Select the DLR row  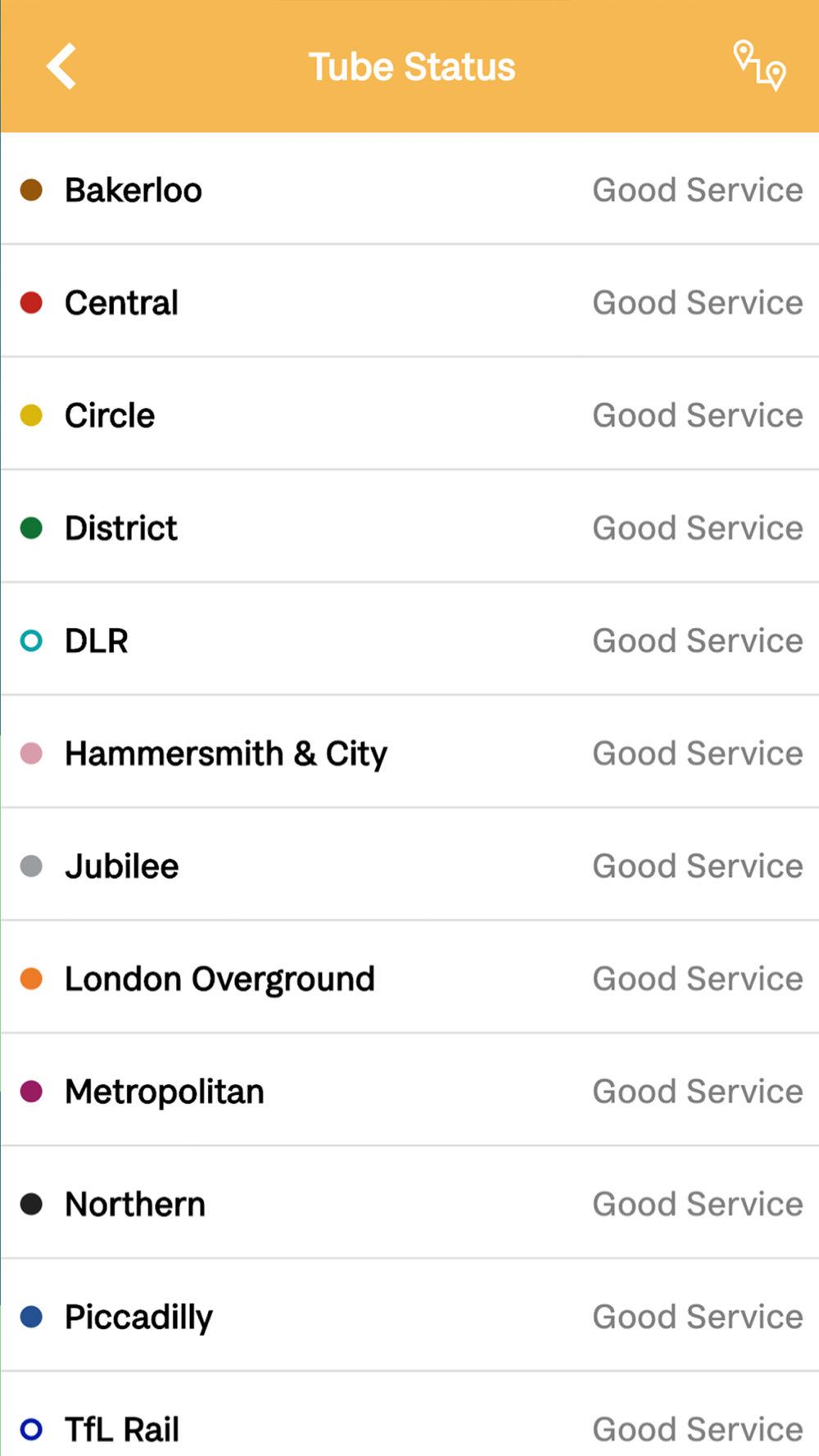[409, 640]
